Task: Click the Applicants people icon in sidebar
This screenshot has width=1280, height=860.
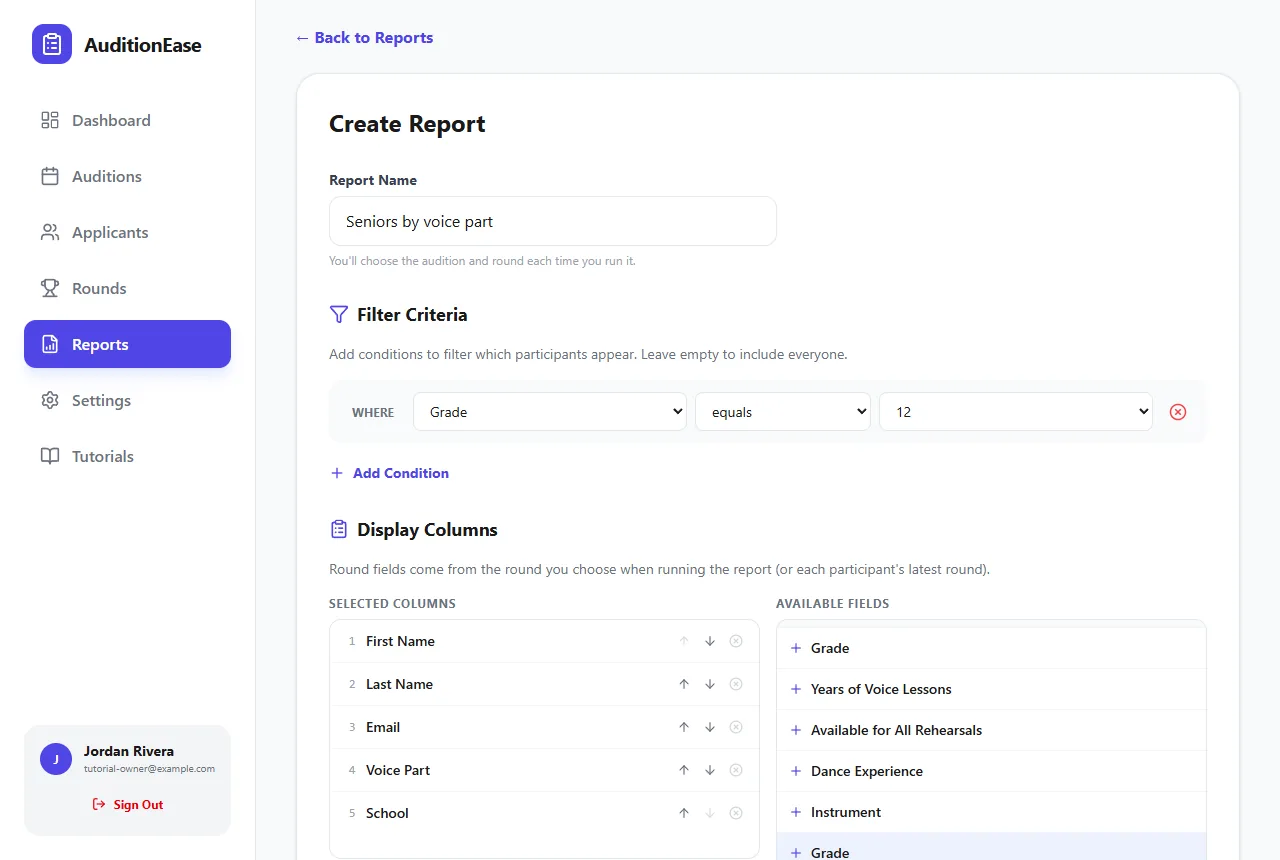Action: [50, 232]
